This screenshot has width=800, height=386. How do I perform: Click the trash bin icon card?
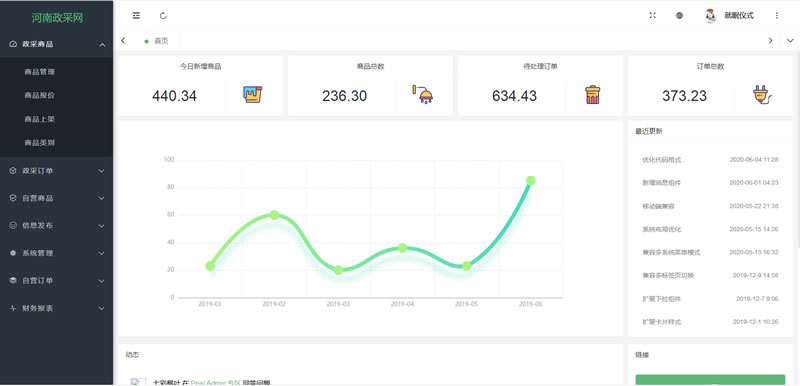pos(592,95)
